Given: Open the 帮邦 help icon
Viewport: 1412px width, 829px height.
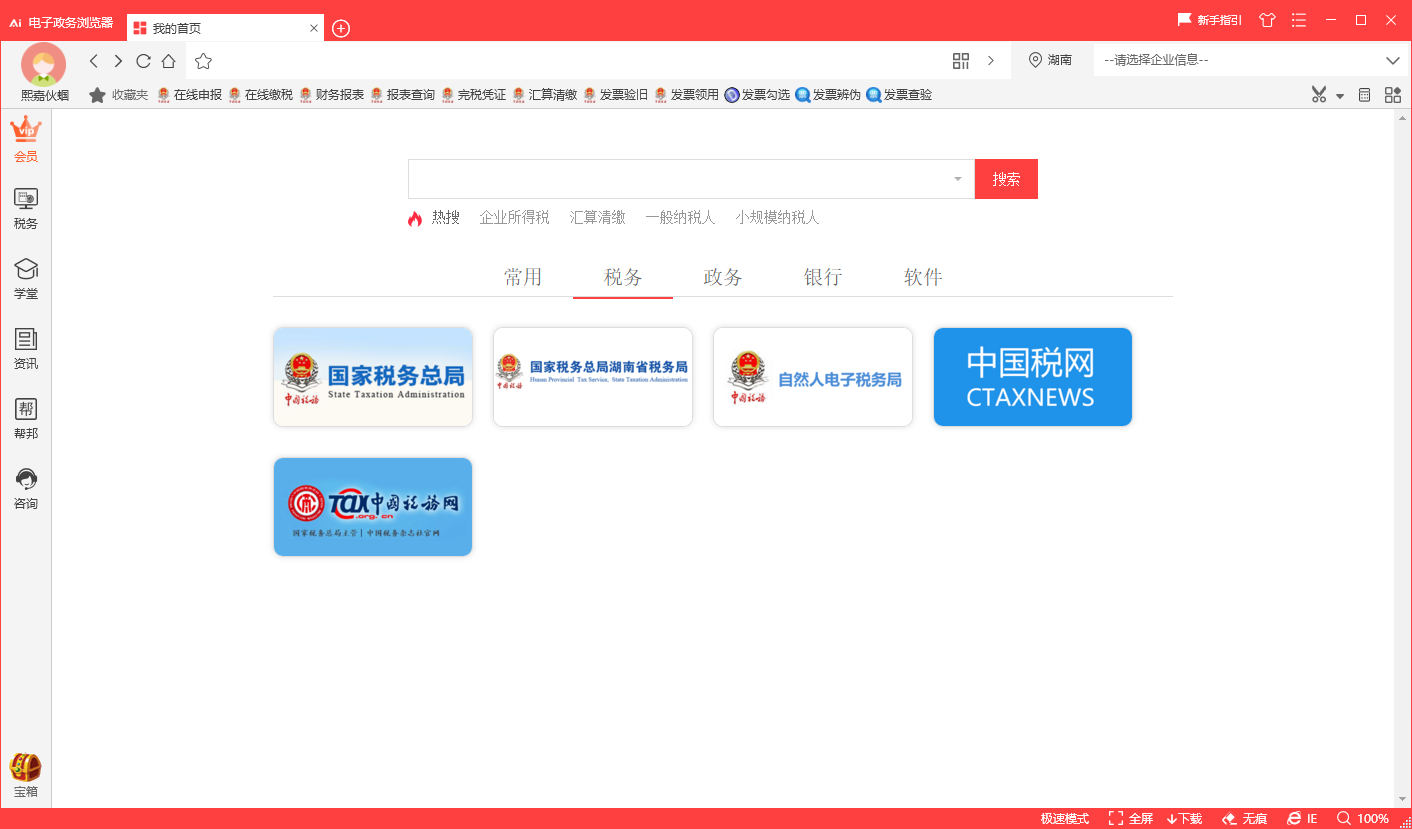Looking at the screenshot, I should click(x=26, y=419).
